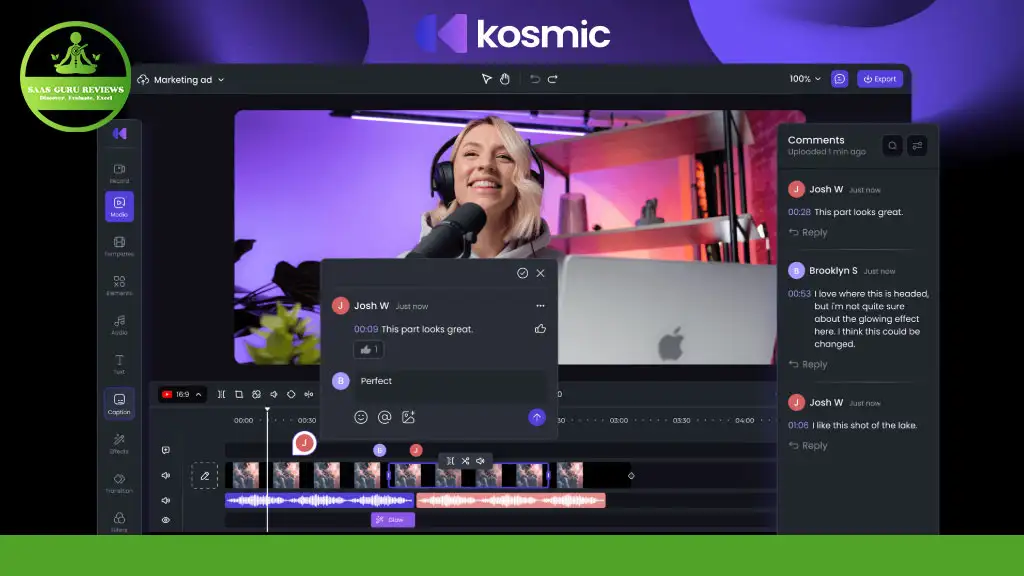
Task: Select the hand pan tool
Action: [505, 79]
